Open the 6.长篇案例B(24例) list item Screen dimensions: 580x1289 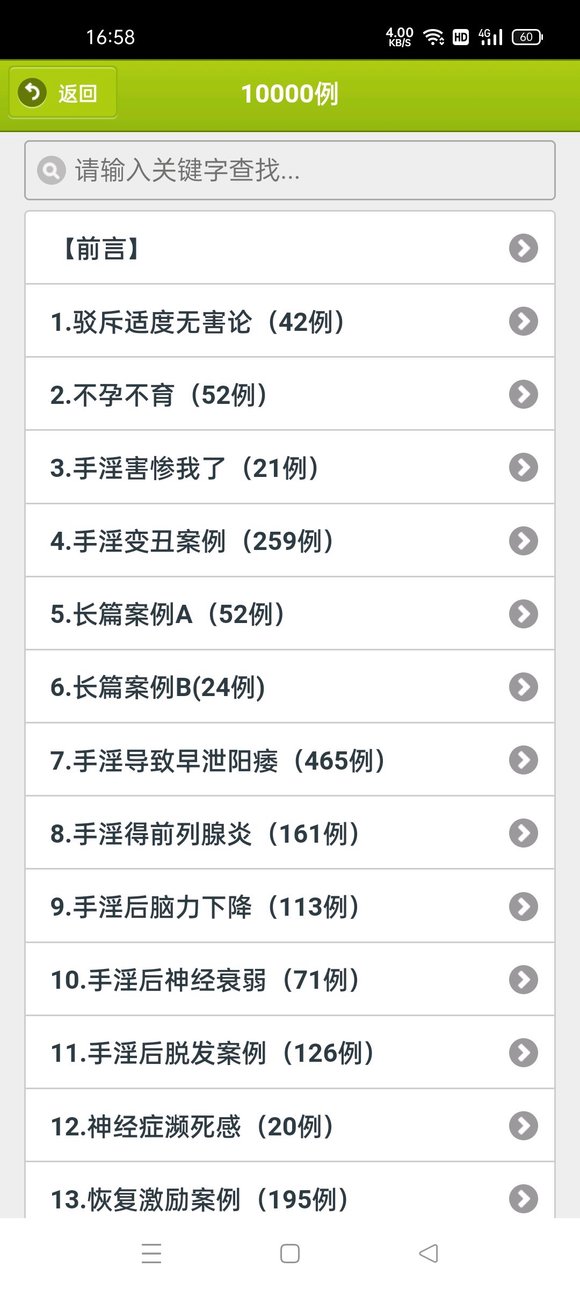290,687
